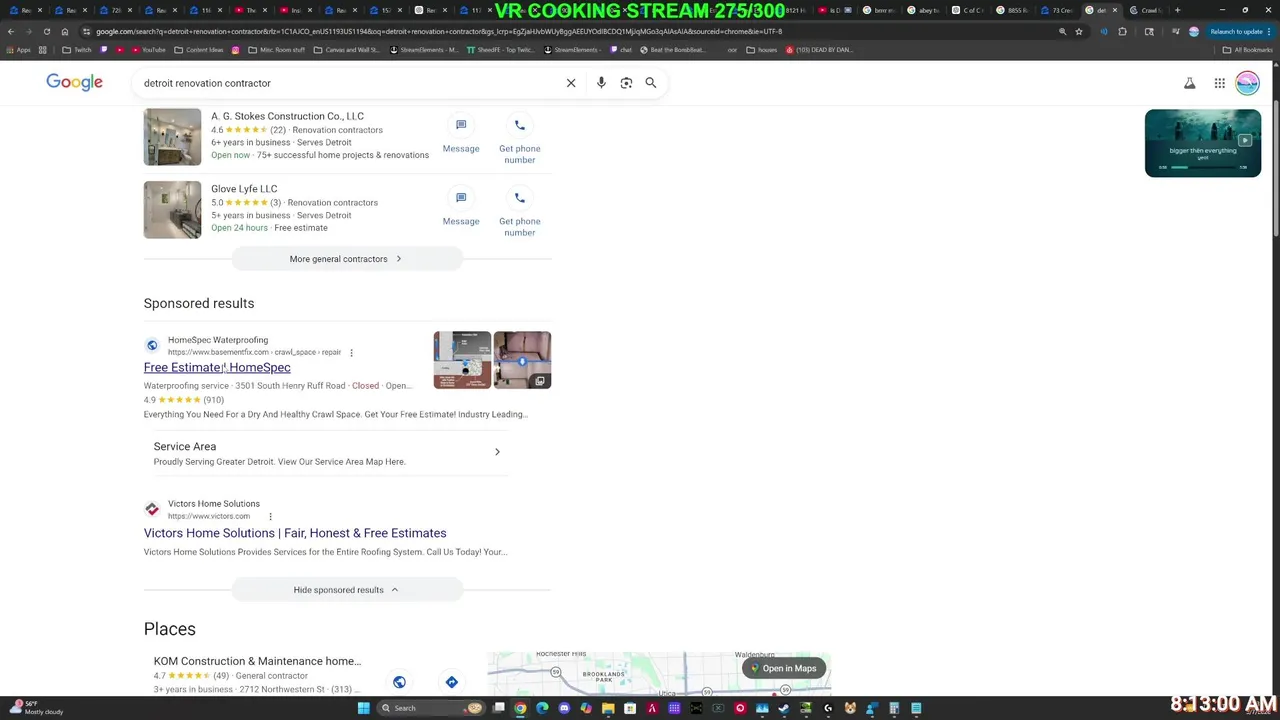Screen dimensions: 1280x720
Task: Open Calculator from the taskbar
Action: (x=894, y=708)
